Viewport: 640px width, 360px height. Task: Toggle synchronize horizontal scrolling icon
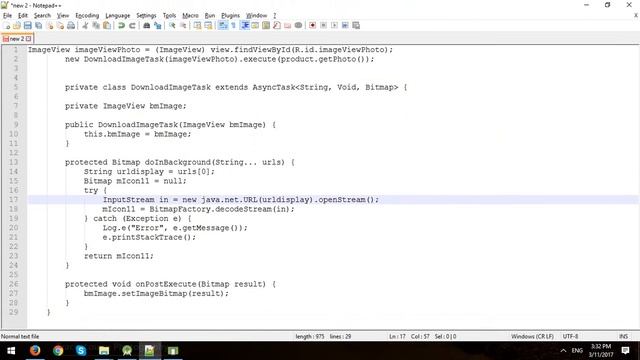(x=208, y=25)
